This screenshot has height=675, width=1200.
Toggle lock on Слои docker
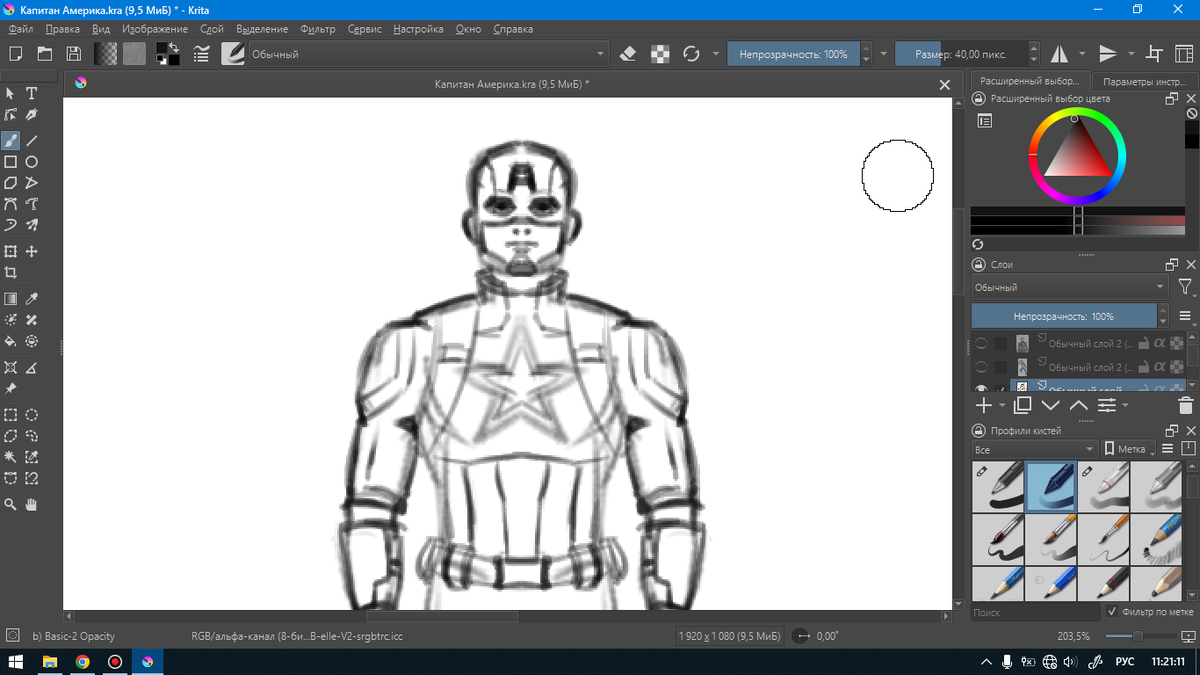point(980,265)
